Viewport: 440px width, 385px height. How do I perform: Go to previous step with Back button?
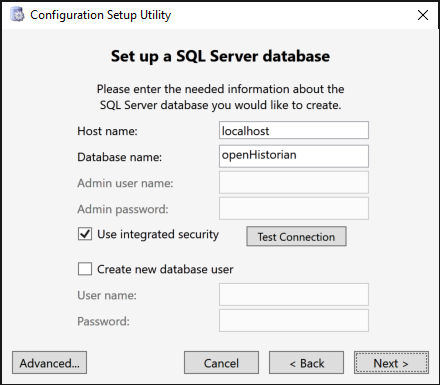coord(306,363)
